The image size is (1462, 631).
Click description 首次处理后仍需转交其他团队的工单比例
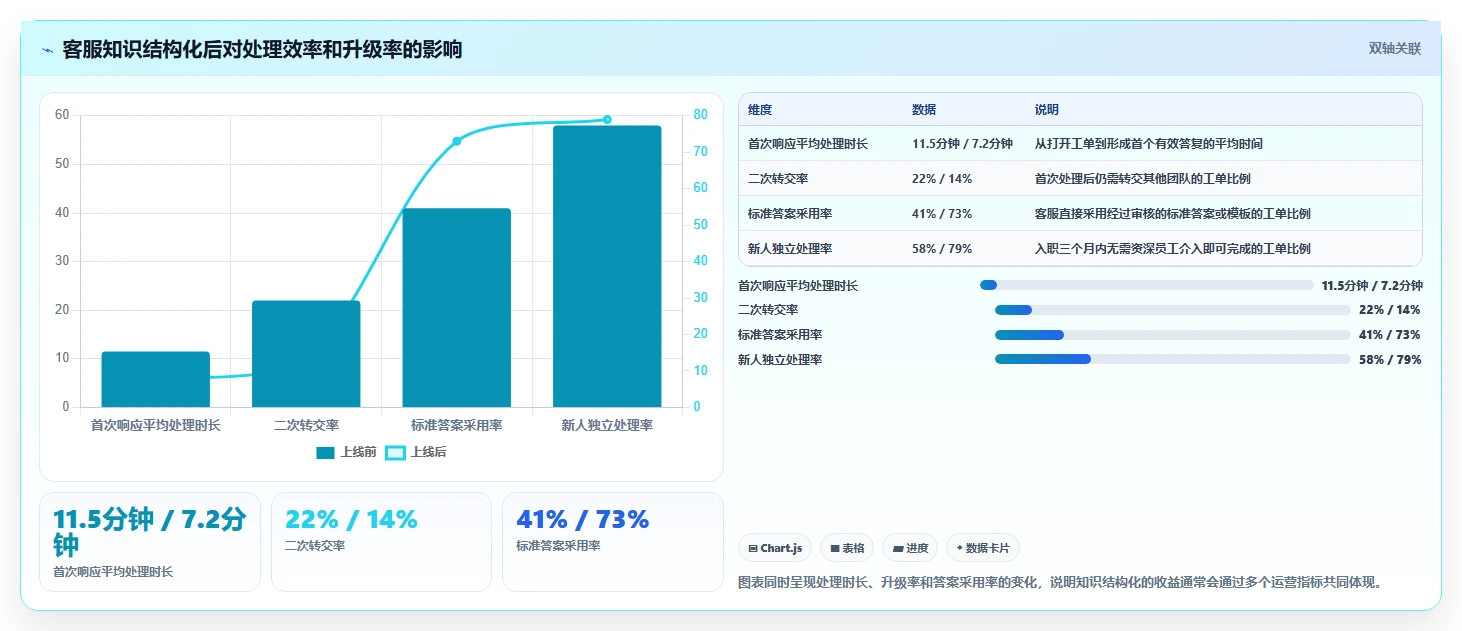click(1143, 179)
